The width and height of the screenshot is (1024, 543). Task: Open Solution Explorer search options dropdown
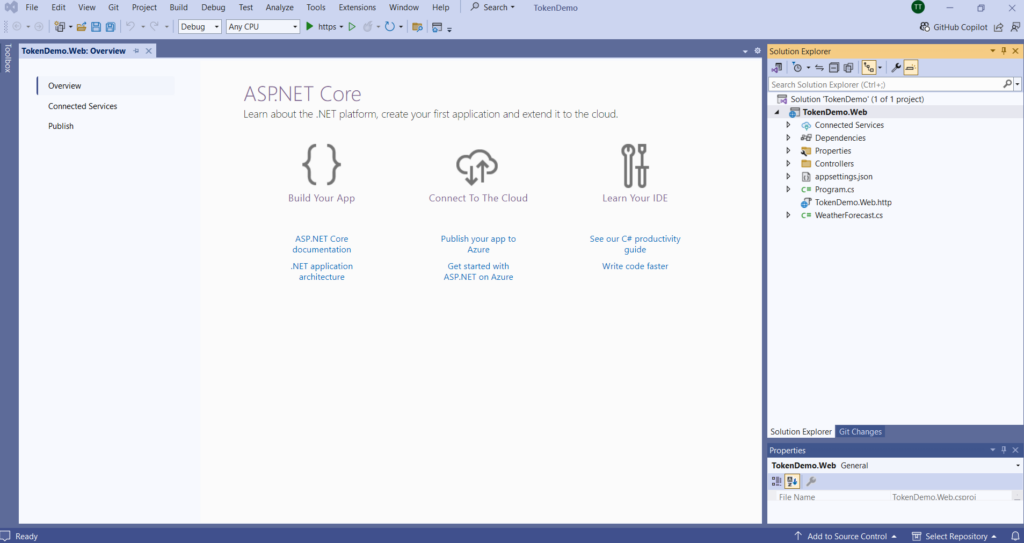1017,84
